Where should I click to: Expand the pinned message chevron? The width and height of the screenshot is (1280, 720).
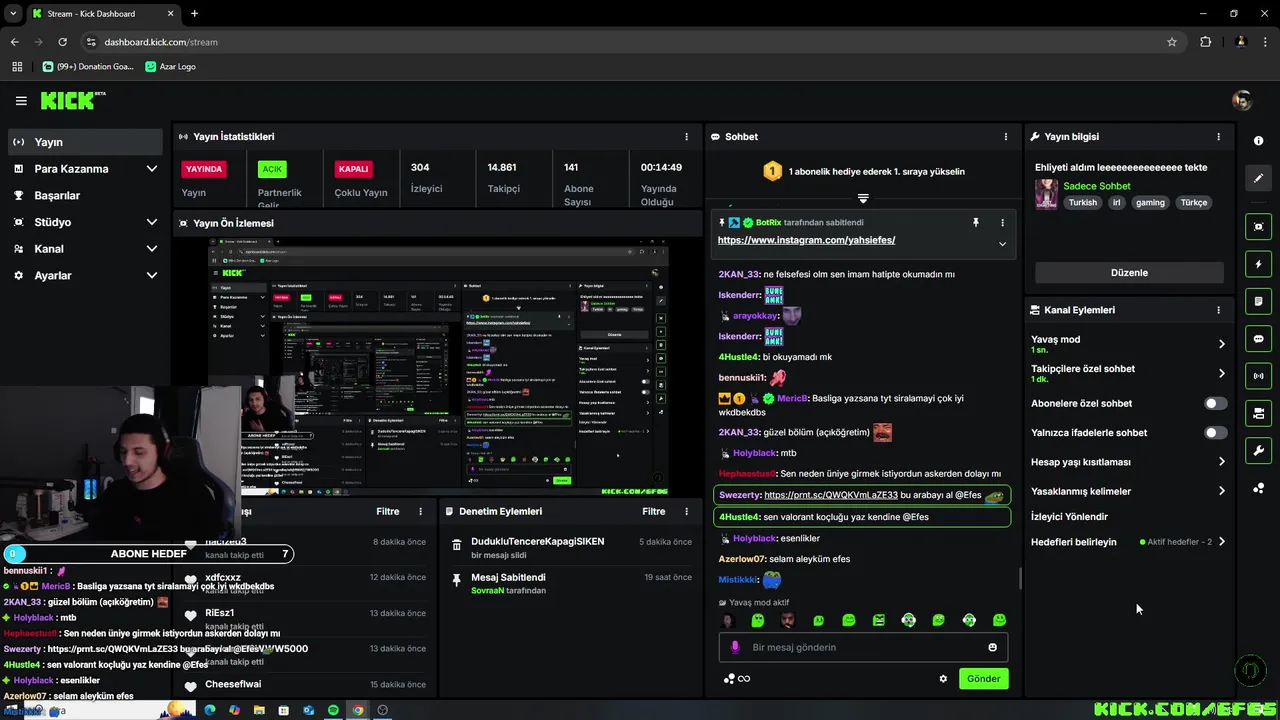(1002, 243)
